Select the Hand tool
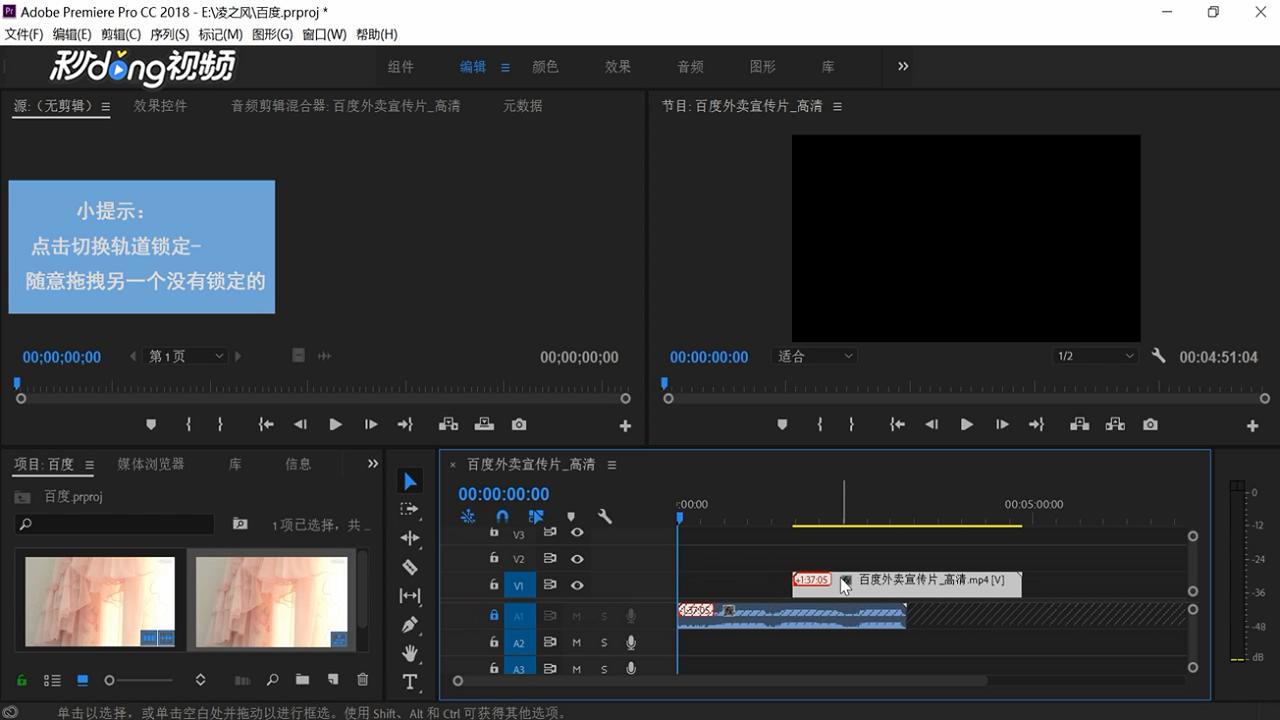The width and height of the screenshot is (1280, 720). [410, 653]
